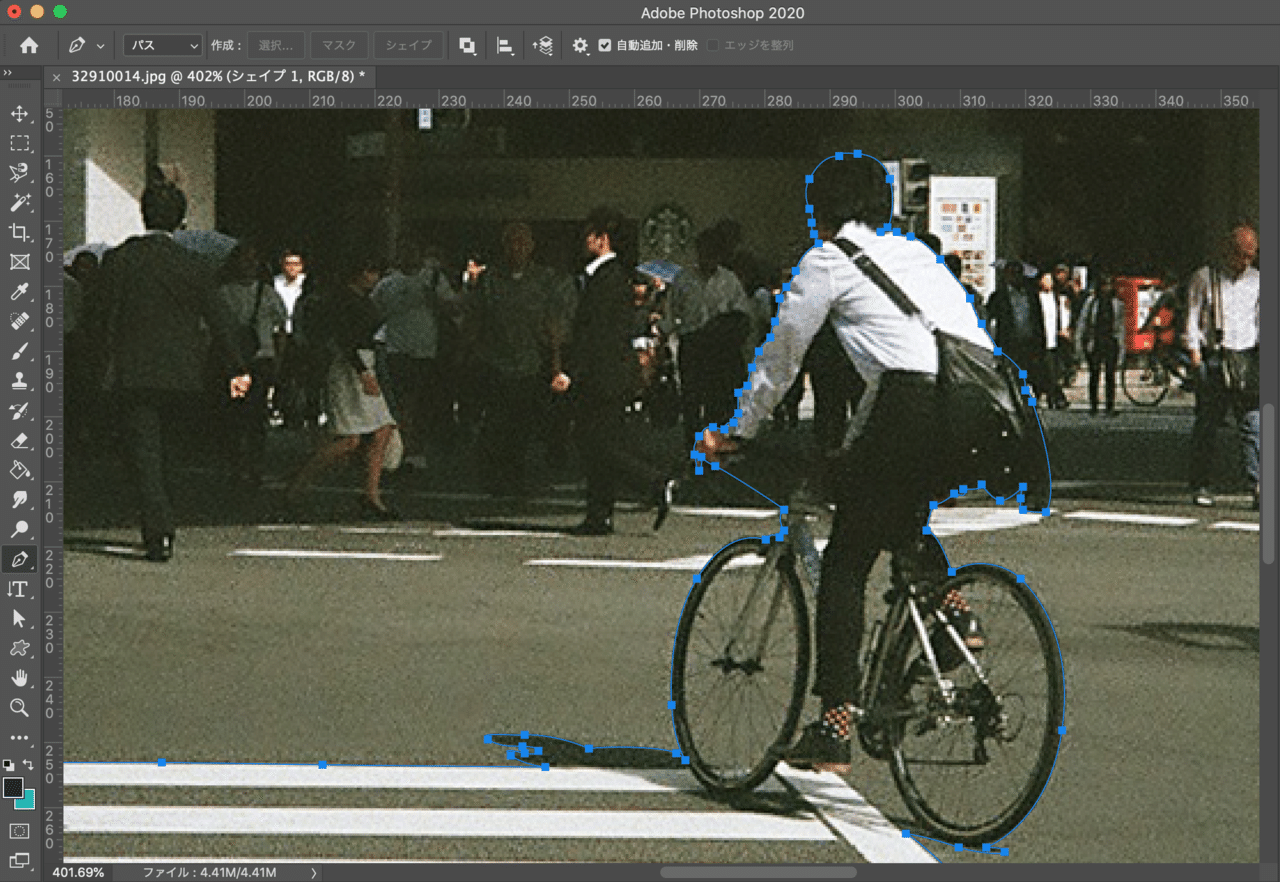Viewport: 1280px width, 882px height.
Task: Select the Eraser tool
Action: point(19,440)
